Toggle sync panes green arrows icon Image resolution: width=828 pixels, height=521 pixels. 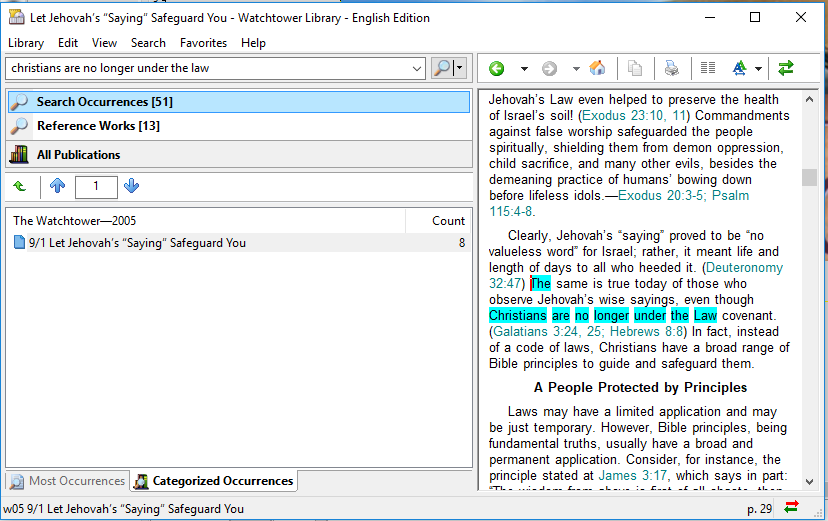point(786,68)
